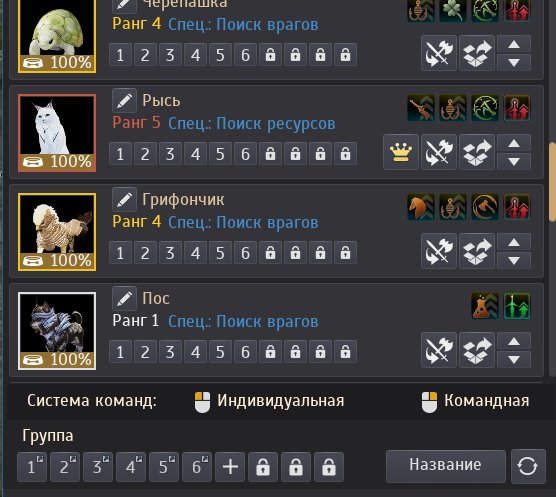Select group 2 in the Группа bar
556x497 pixels.
(x=65, y=467)
